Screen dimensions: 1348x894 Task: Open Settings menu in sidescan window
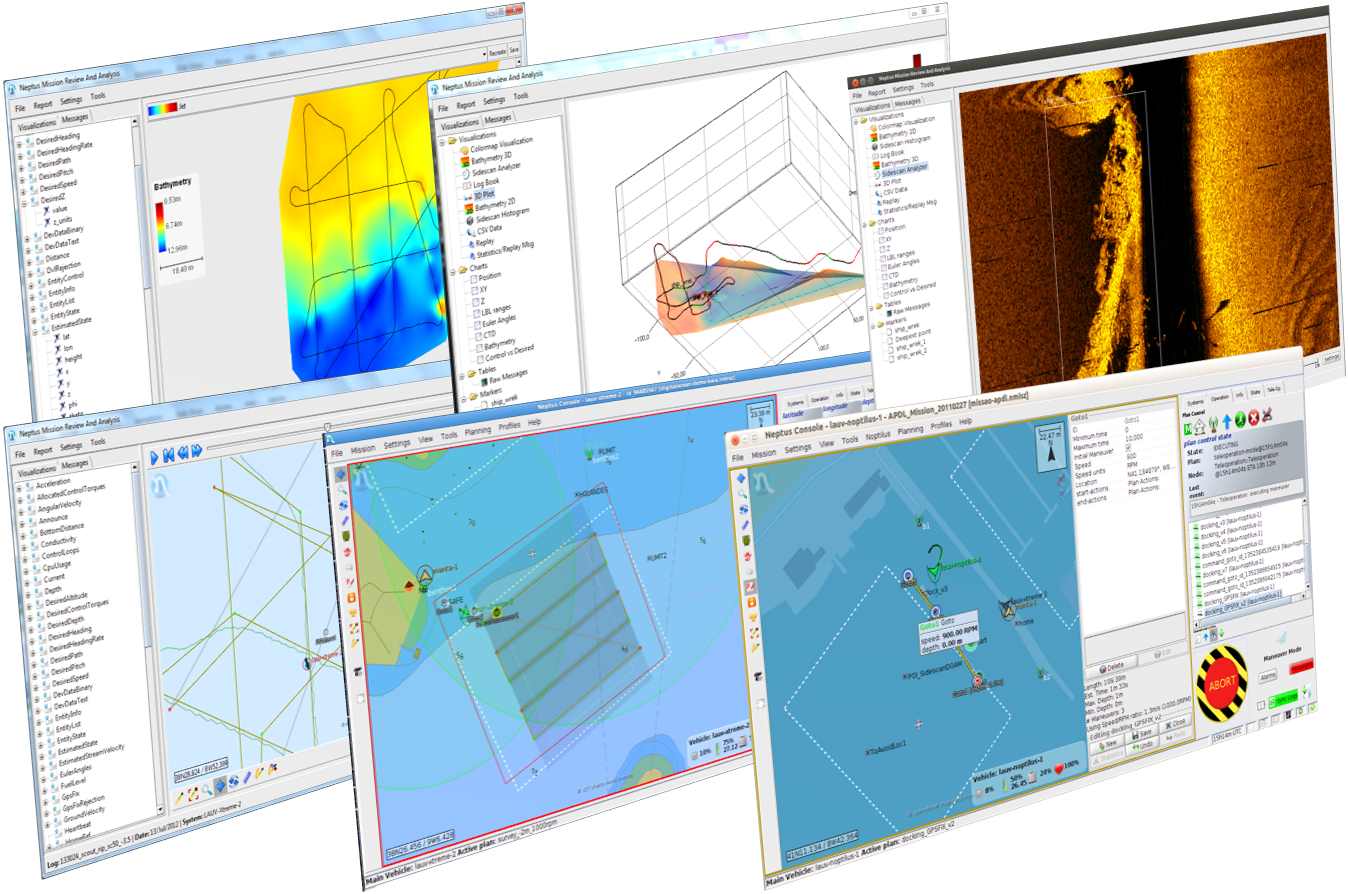[903, 86]
